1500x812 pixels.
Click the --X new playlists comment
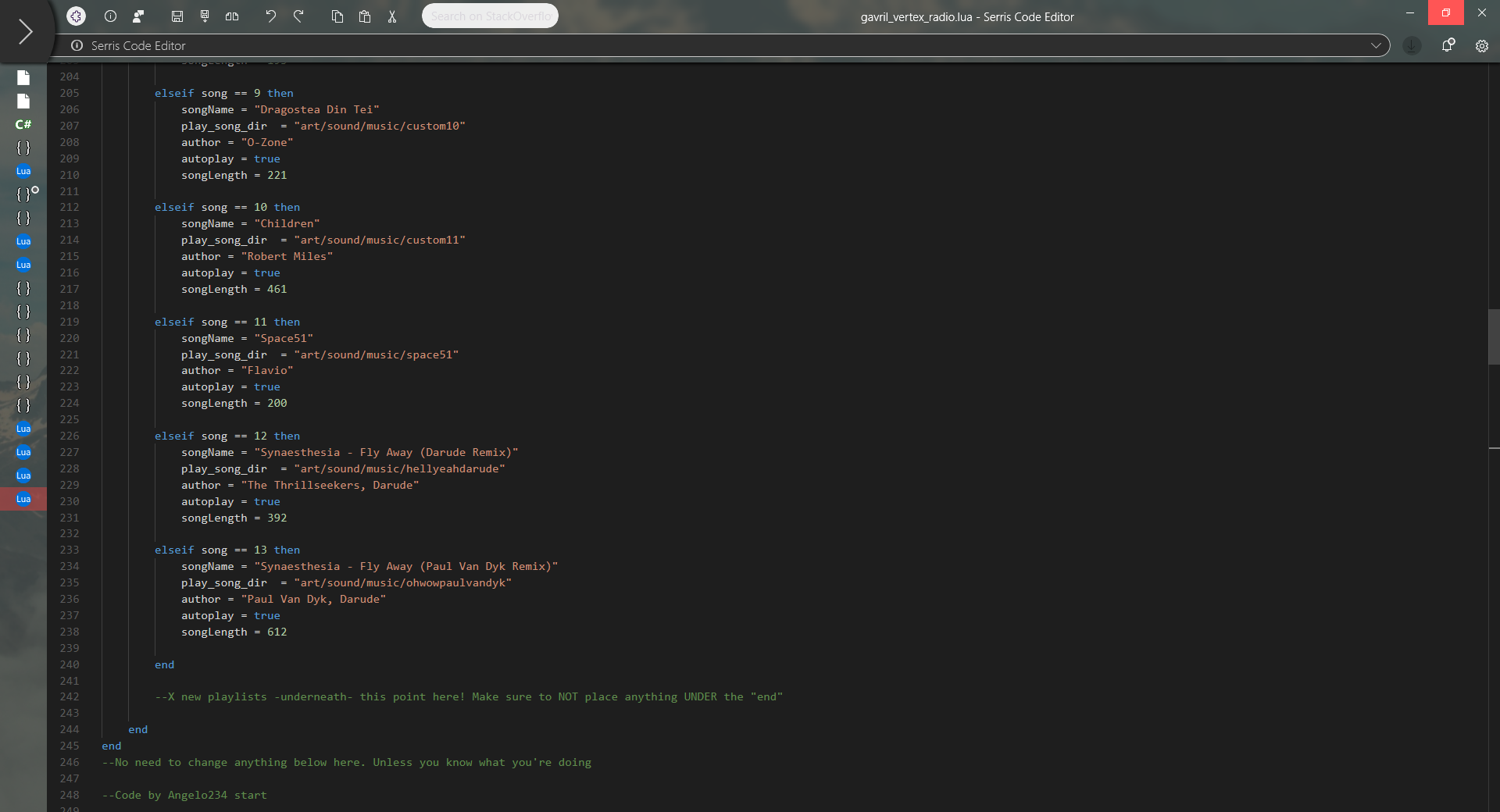[469, 696]
